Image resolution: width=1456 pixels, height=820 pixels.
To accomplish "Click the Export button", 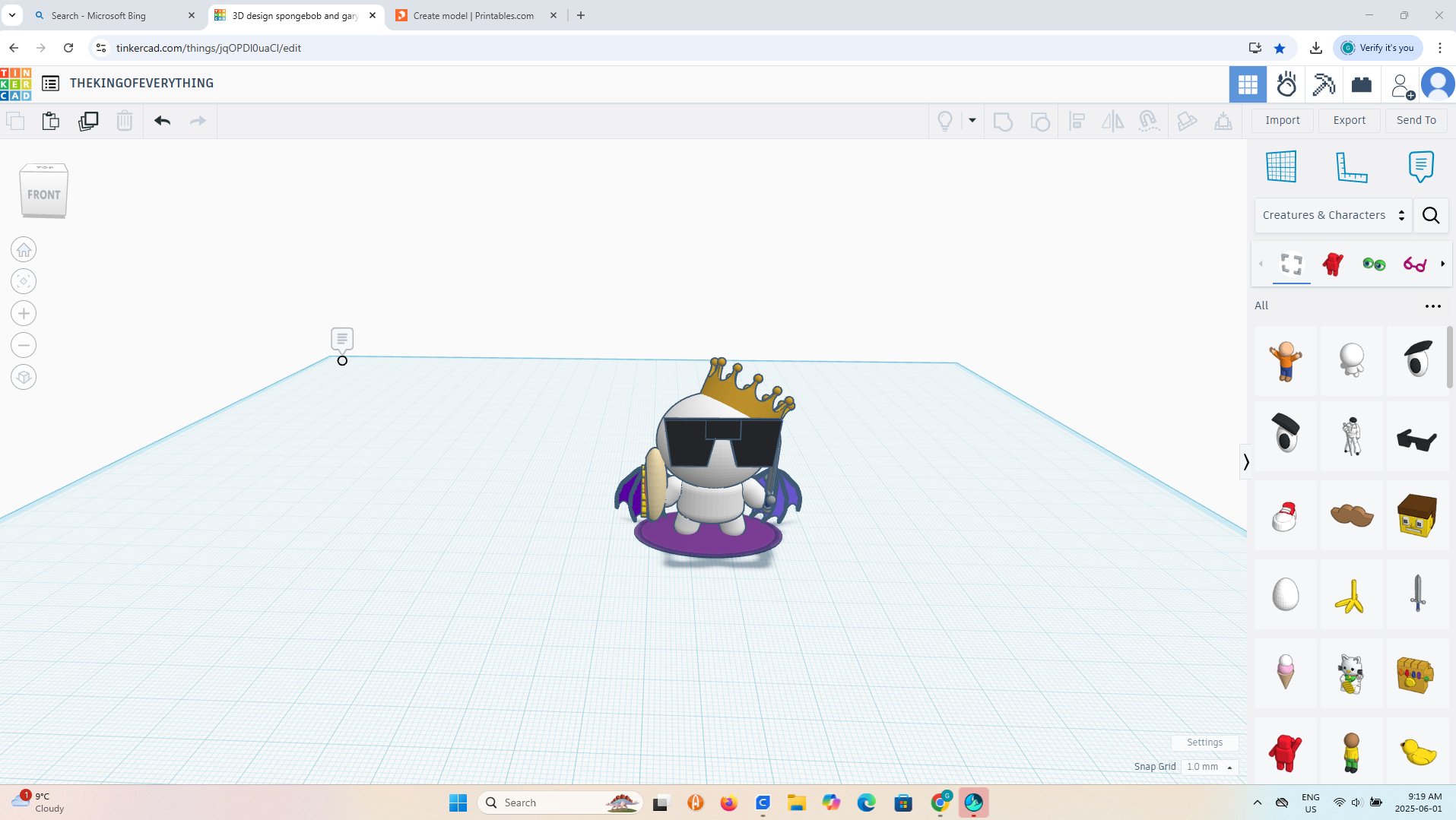I will point(1350,120).
